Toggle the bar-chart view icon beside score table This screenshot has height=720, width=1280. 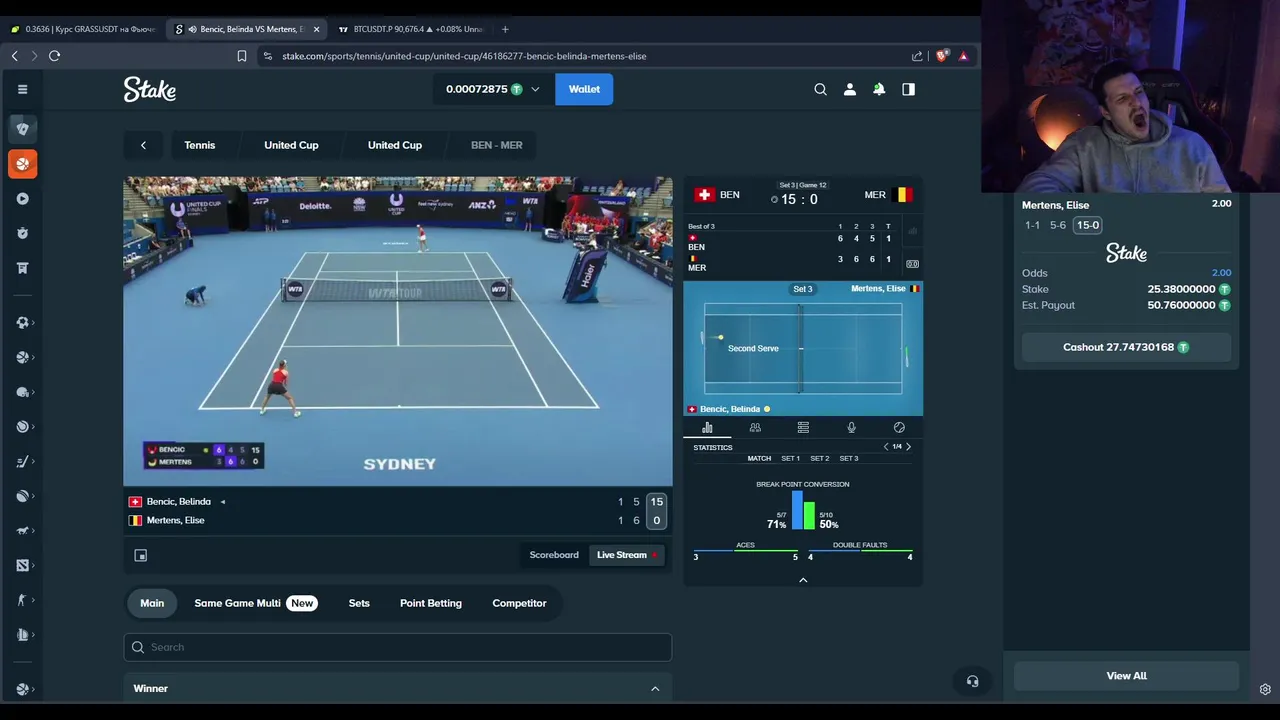[x=912, y=231]
